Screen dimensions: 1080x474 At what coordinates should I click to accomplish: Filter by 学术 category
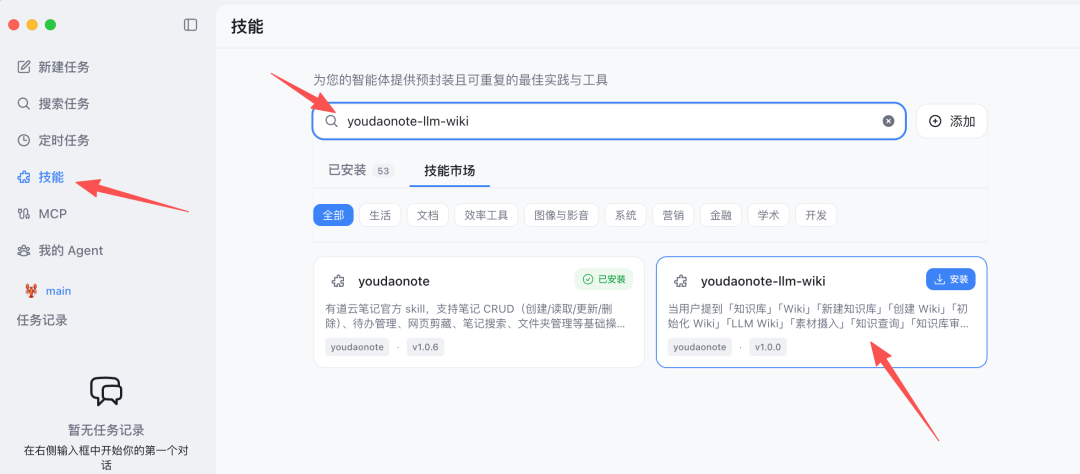[769, 215]
